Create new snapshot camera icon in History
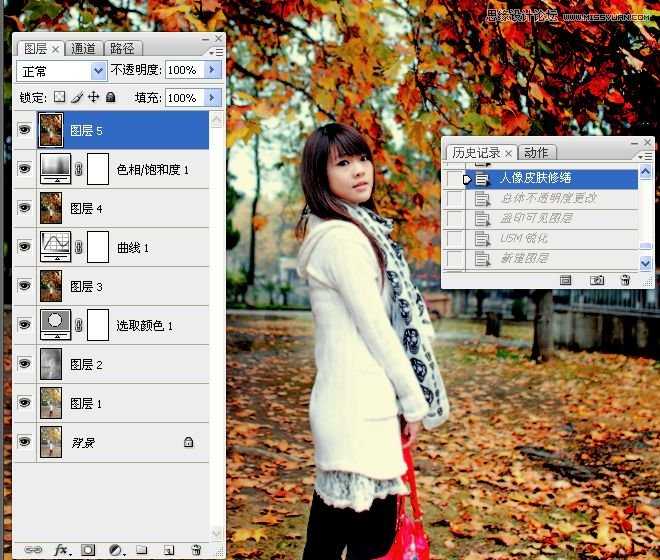The width and height of the screenshot is (660, 560). [x=597, y=280]
